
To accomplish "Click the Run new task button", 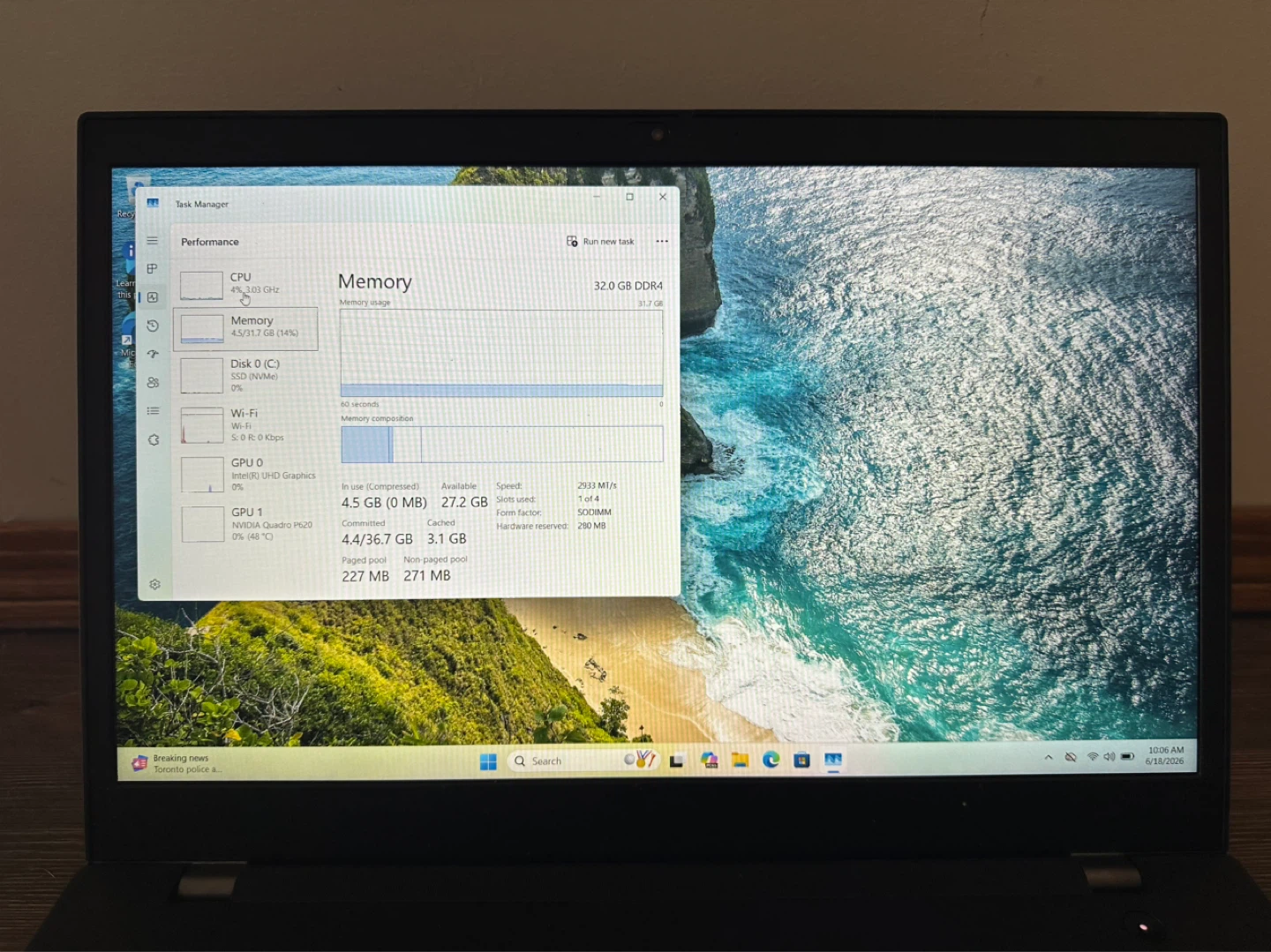I will [600, 242].
